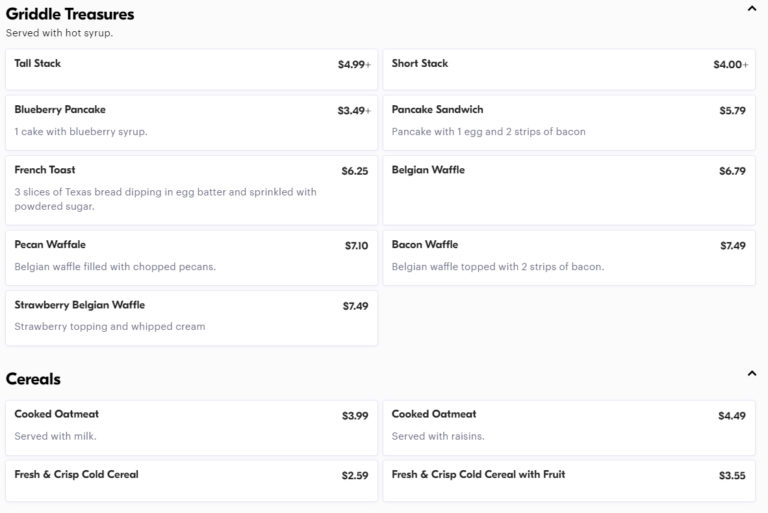
Task: Click the Belgian Waffle card
Action: pos(569,190)
